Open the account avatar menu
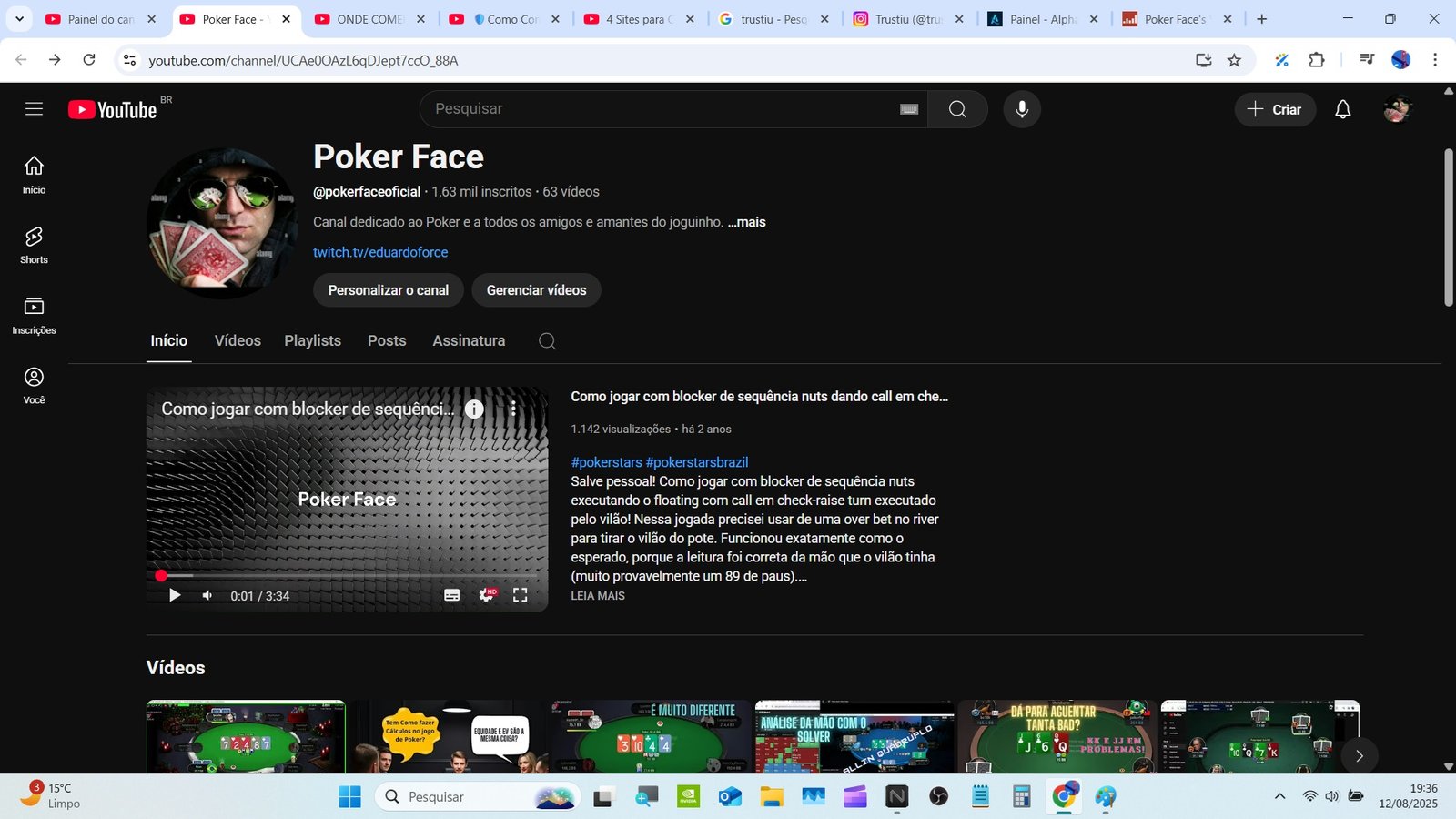 coord(1397,109)
